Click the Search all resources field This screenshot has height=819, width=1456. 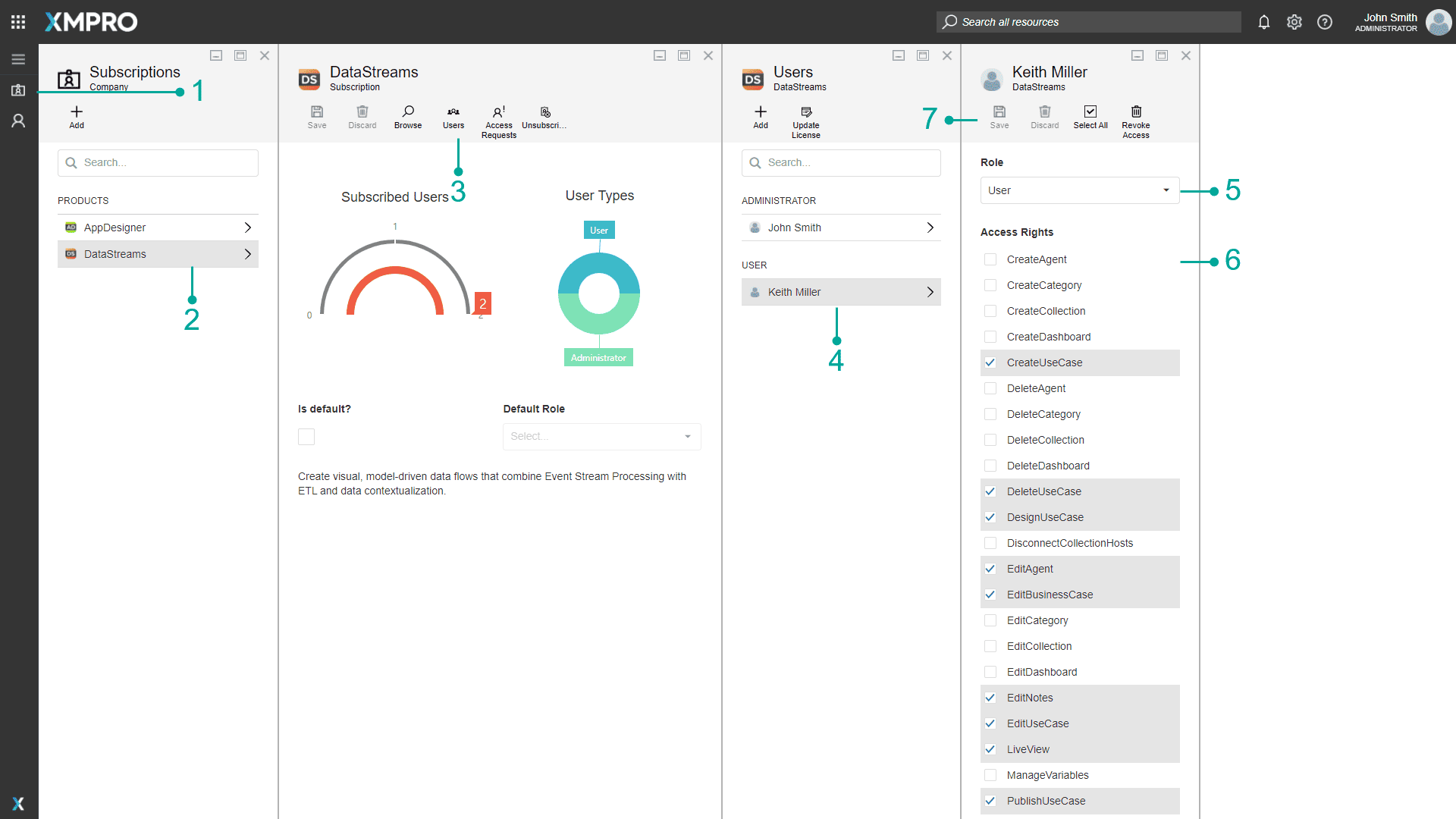coord(1089,22)
